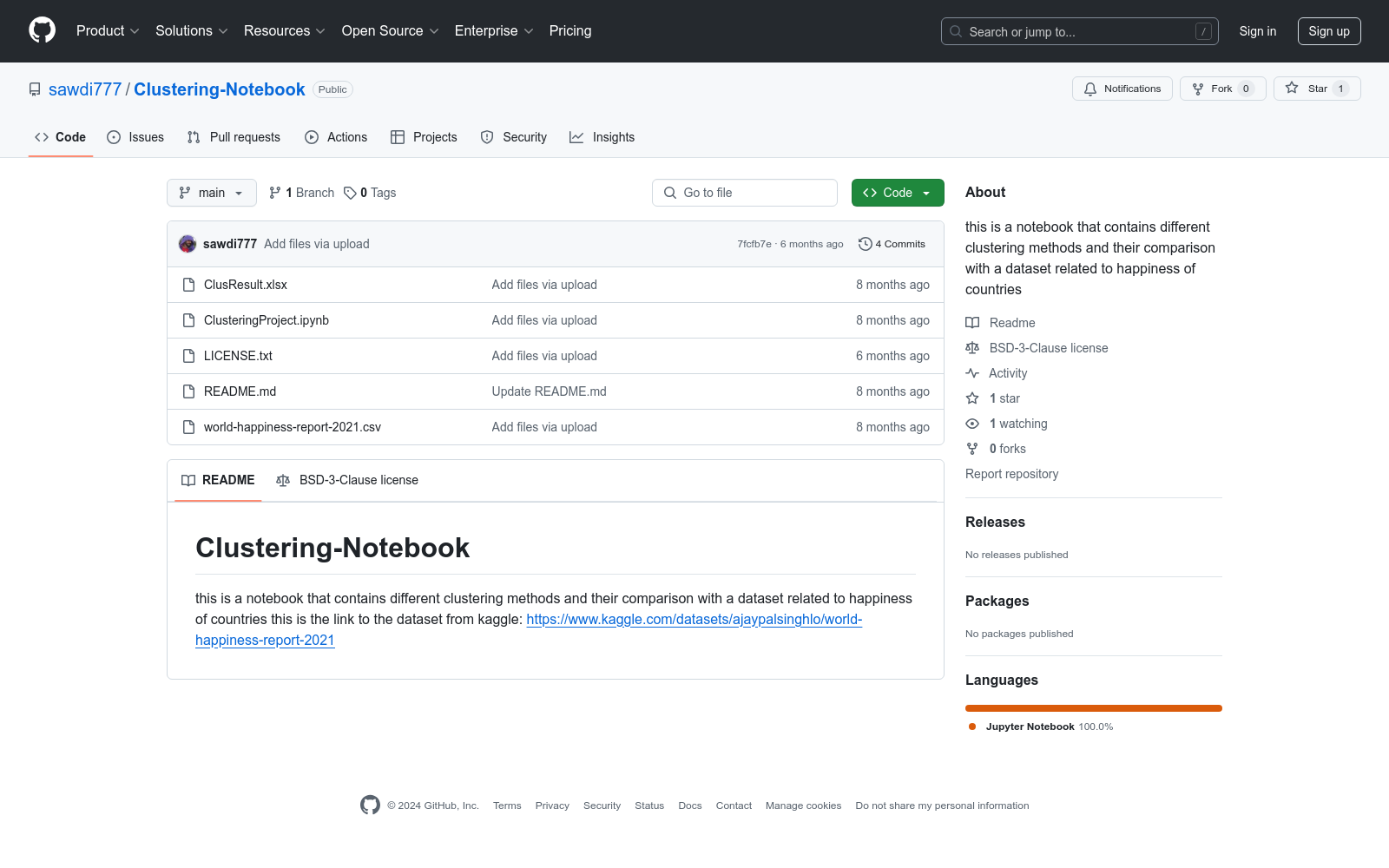Click the pulse icon beside Activity
The image size is (1389, 868).
pos(972,373)
